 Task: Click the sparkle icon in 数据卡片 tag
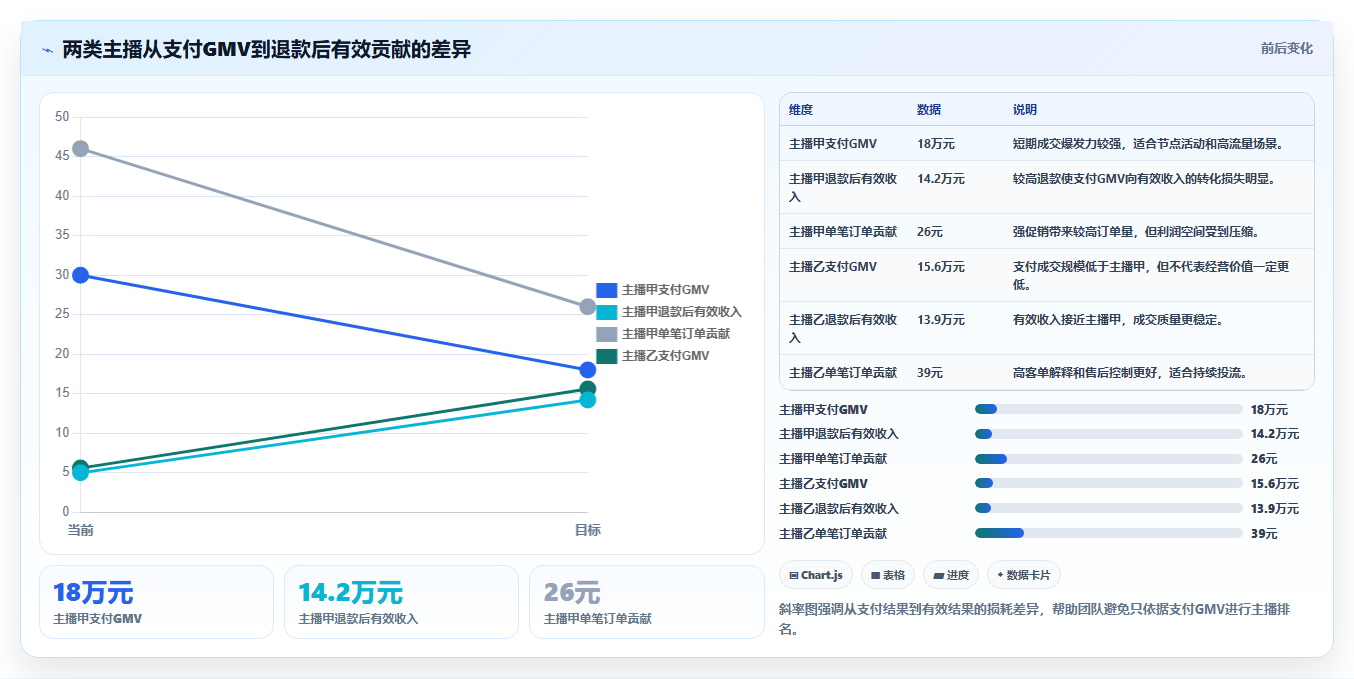coord(1000,575)
